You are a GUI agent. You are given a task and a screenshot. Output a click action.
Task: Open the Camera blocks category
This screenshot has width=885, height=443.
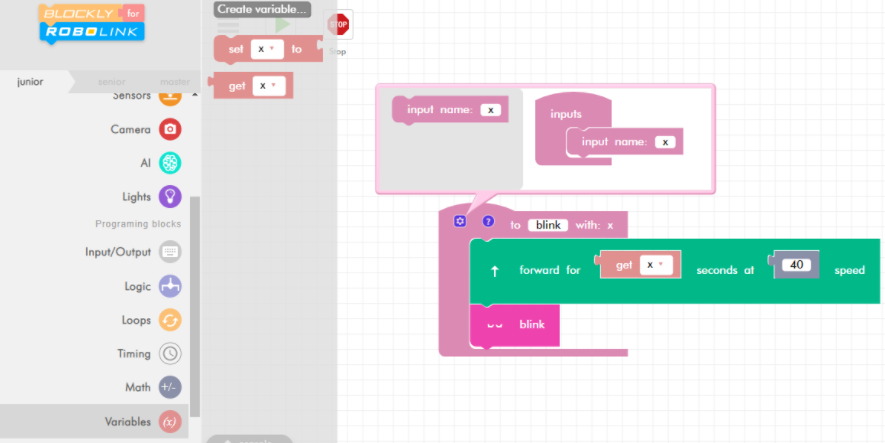(170, 129)
